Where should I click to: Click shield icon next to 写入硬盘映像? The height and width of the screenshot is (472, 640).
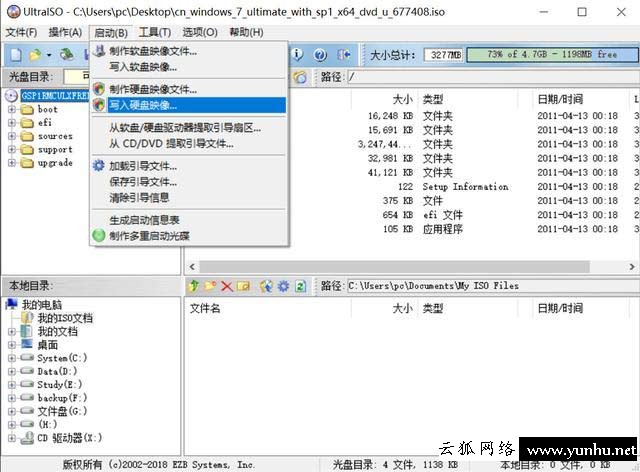99,105
